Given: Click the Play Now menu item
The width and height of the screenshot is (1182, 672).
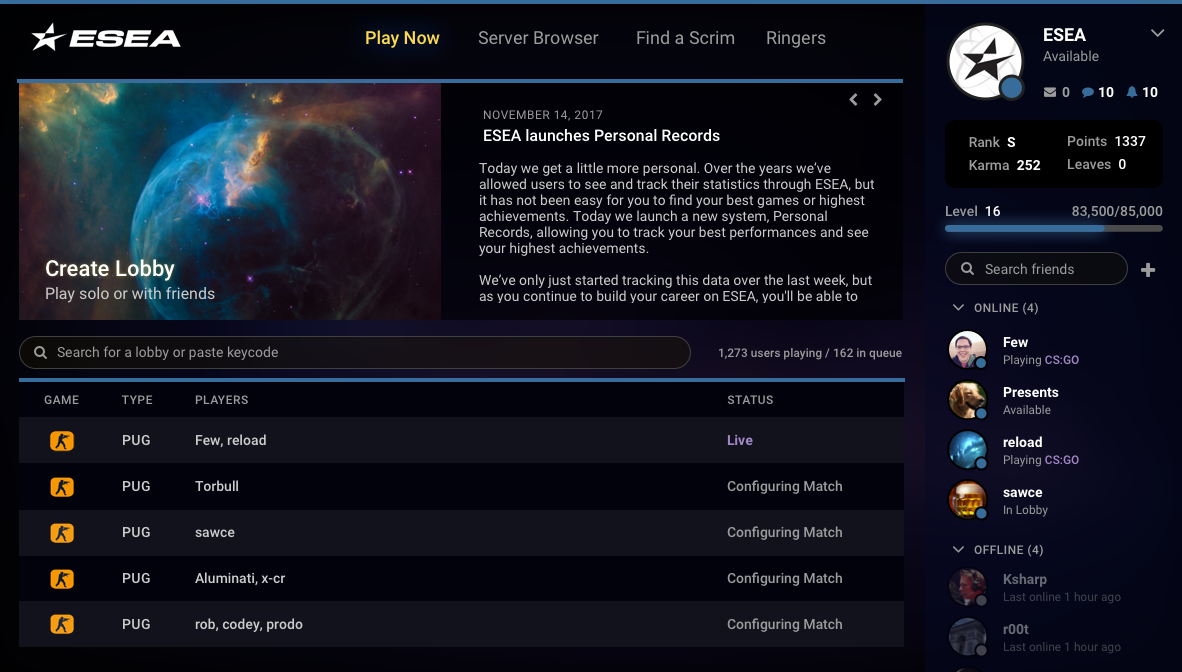Looking at the screenshot, I should tap(402, 38).
